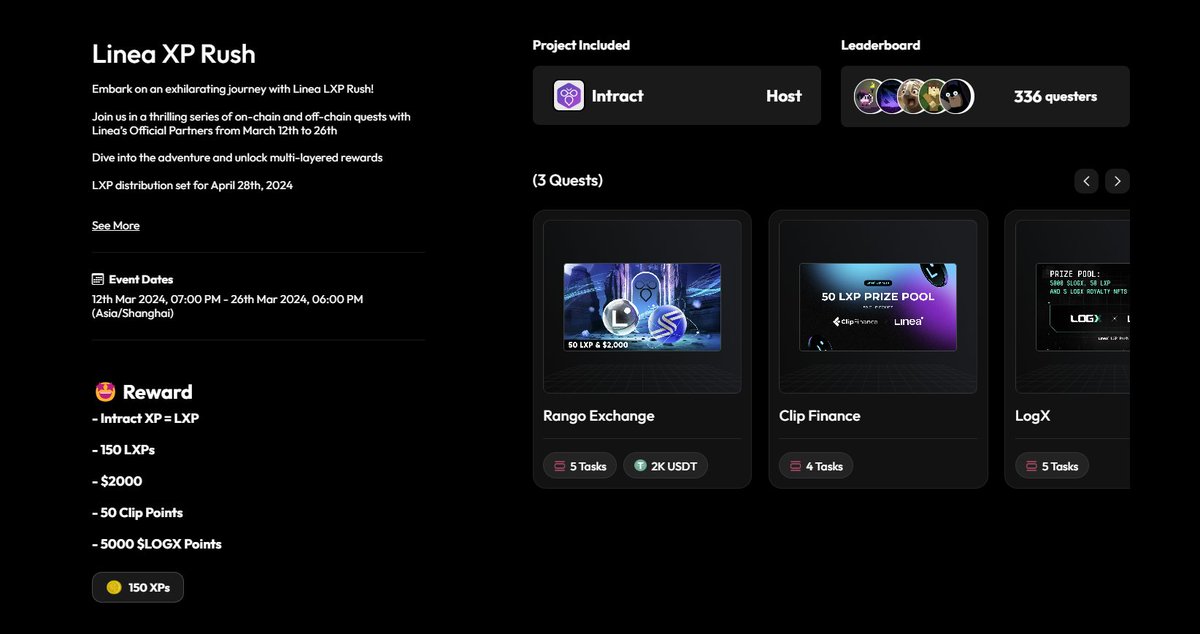Click the 4 Tasks badge on Clip Finance

816,466
